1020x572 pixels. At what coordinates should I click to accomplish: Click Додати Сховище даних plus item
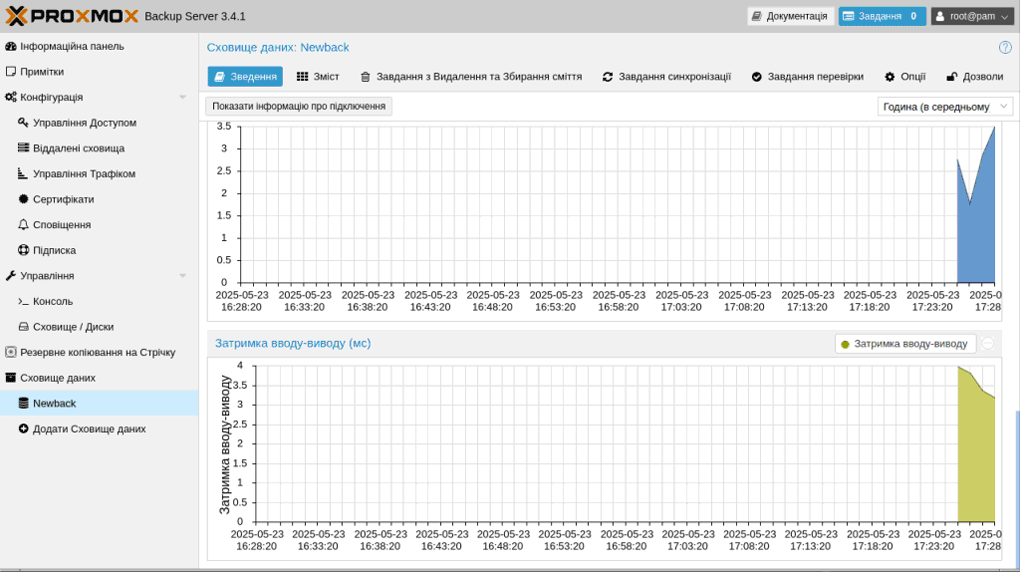pyautogui.click(x=88, y=429)
